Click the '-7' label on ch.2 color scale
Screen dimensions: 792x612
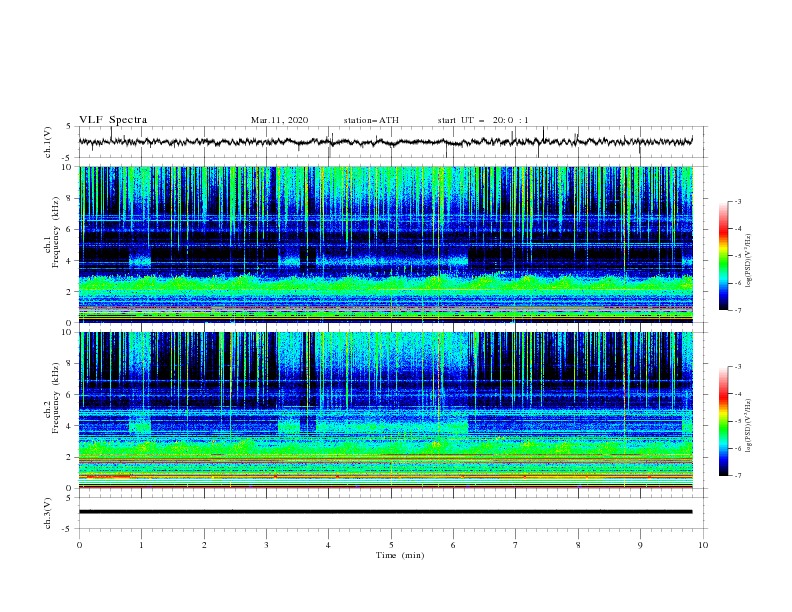pos(737,476)
